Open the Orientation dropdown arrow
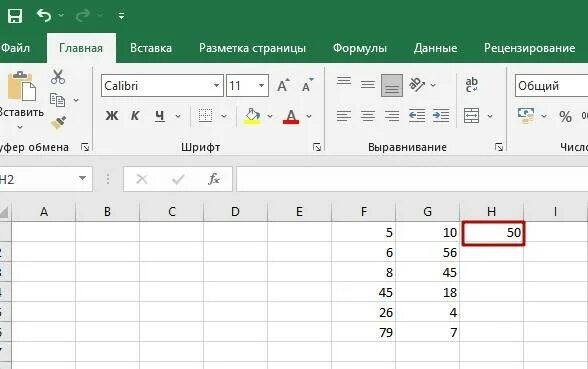 pyautogui.click(x=434, y=86)
